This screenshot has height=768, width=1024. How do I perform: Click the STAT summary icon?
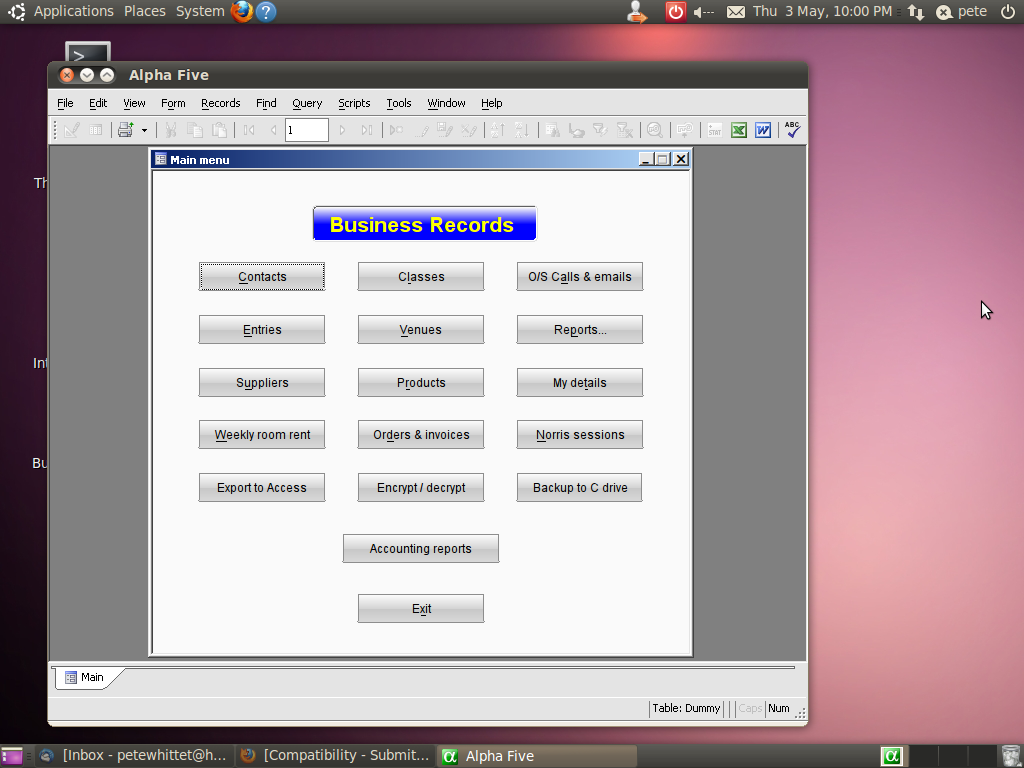[714, 130]
